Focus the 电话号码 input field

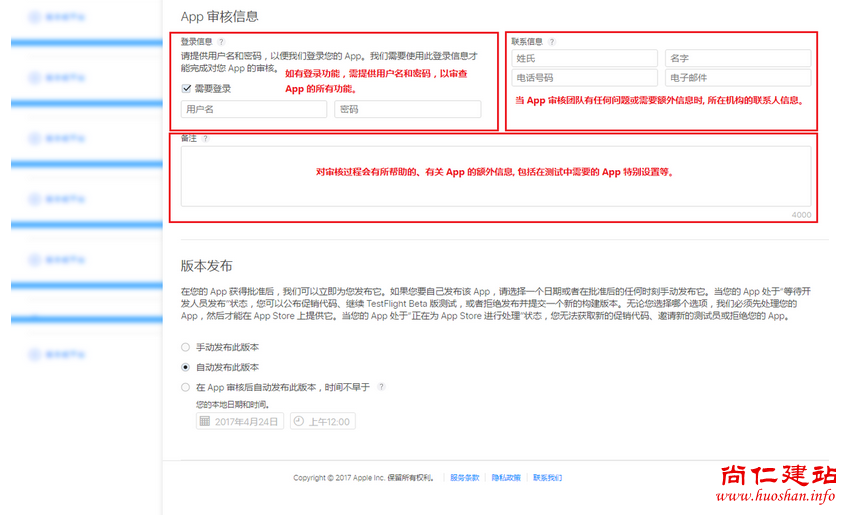point(584,77)
